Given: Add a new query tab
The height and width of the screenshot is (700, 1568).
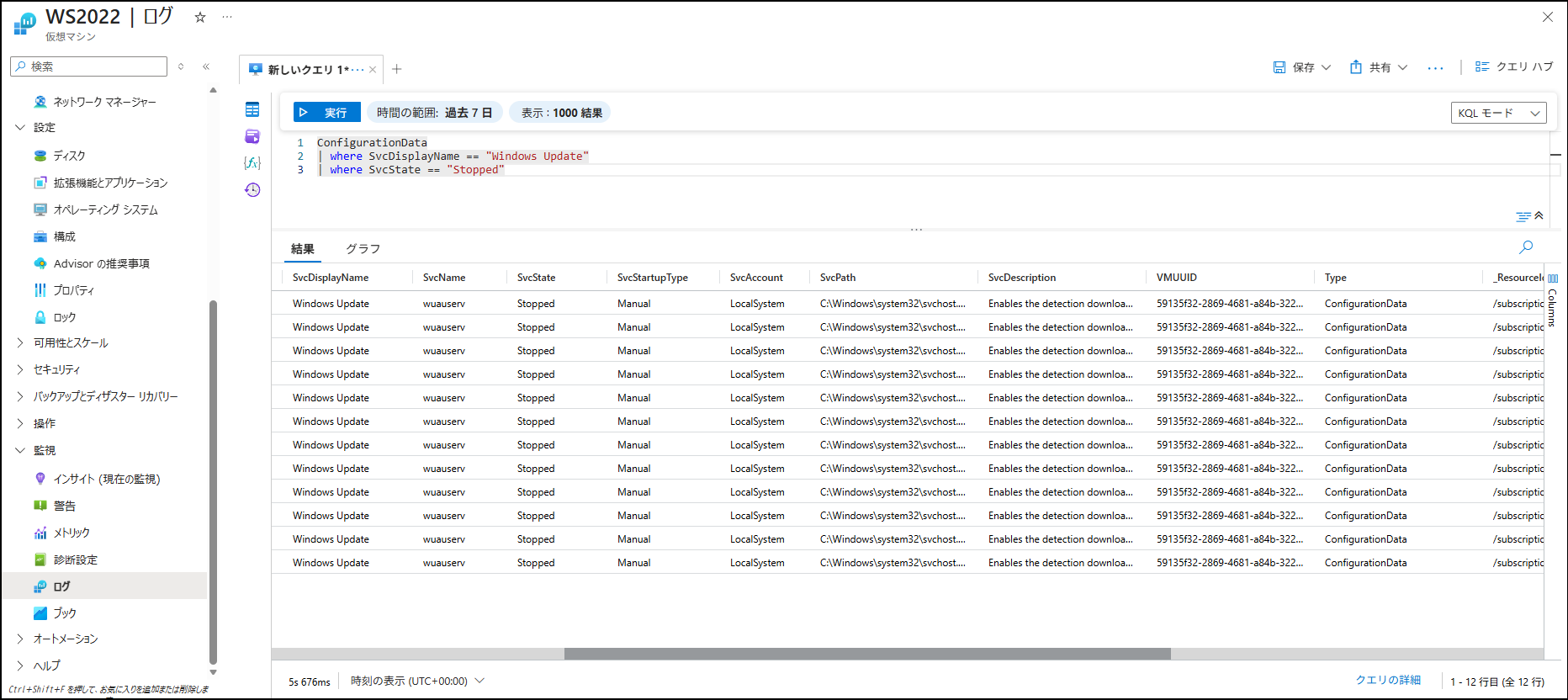Looking at the screenshot, I should 397,69.
